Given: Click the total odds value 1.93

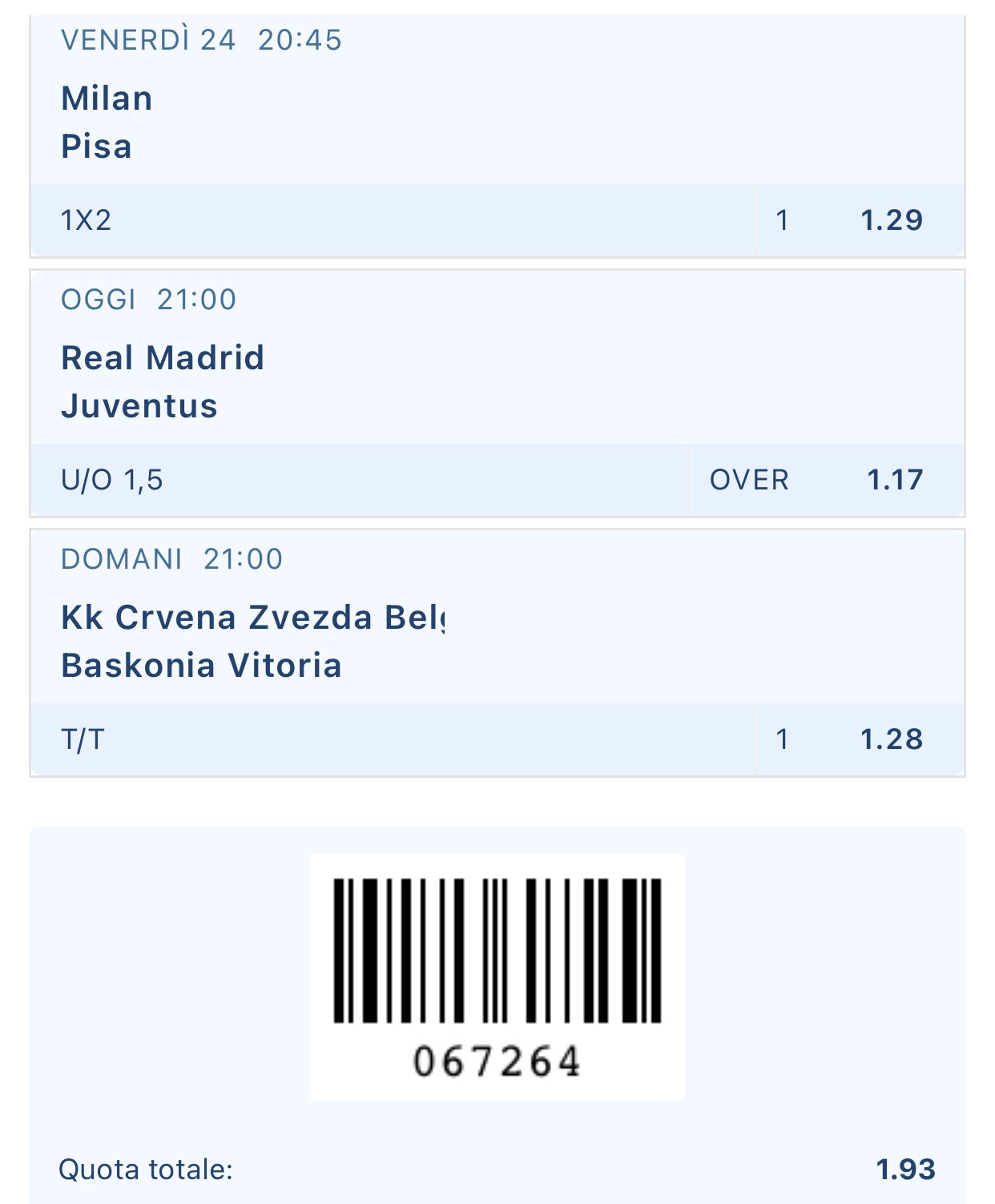Looking at the screenshot, I should [905, 1170].
